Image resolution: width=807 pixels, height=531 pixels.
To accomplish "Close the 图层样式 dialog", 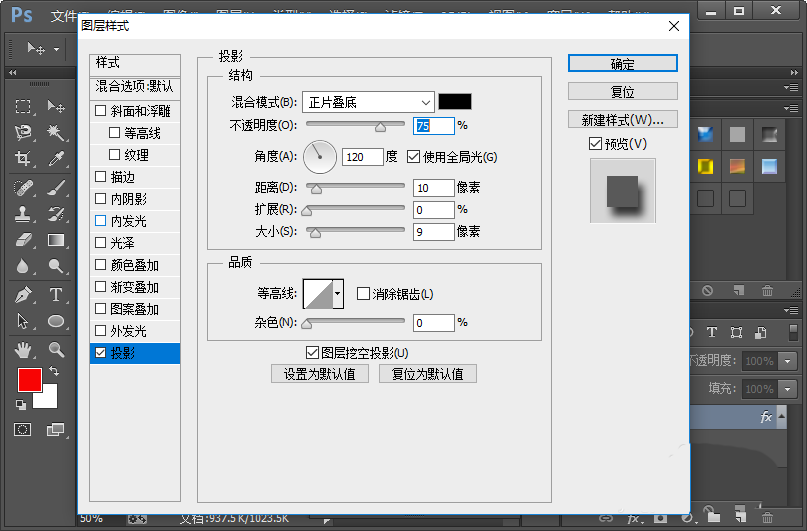I will (x=674, y=26).
